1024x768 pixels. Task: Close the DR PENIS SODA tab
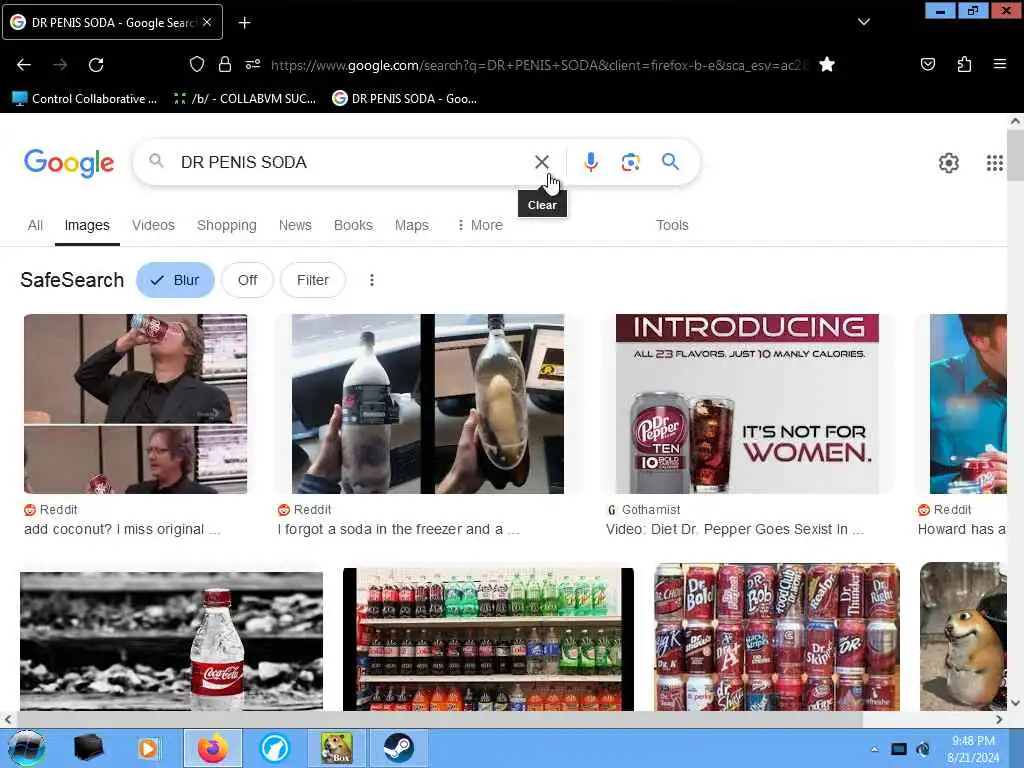(x=207, y=22)
